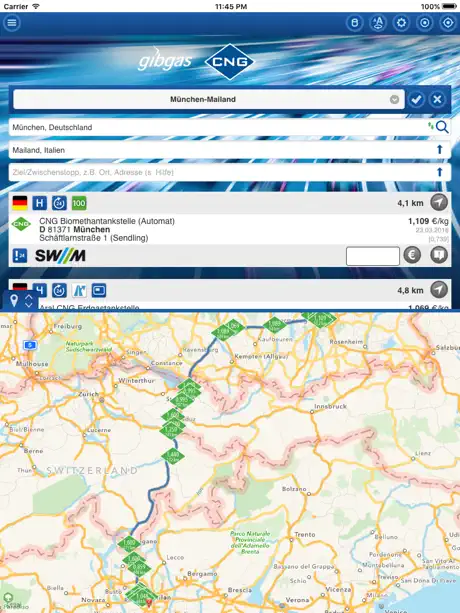The height and width of the screenshot is (613, 460).
Task: Tap the Verona label on map
Action: (297, 599)
